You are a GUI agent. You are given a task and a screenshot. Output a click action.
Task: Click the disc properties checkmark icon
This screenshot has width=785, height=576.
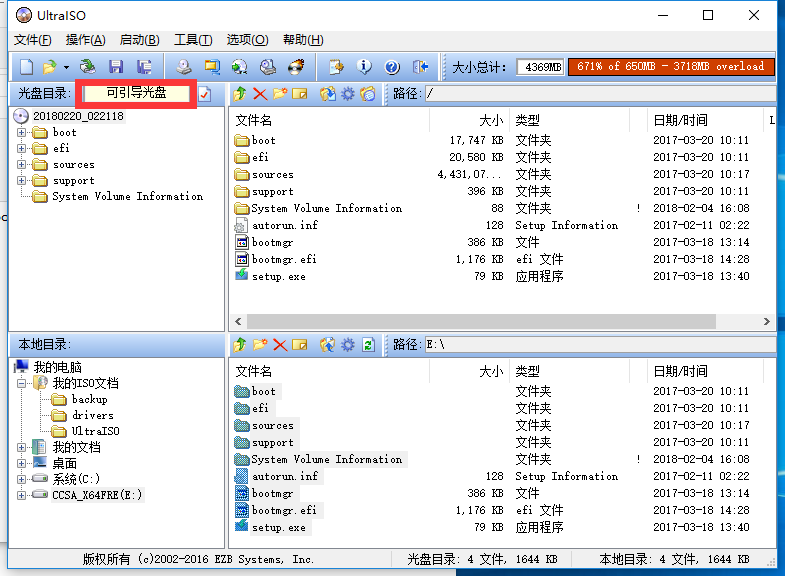click(204, 94)
